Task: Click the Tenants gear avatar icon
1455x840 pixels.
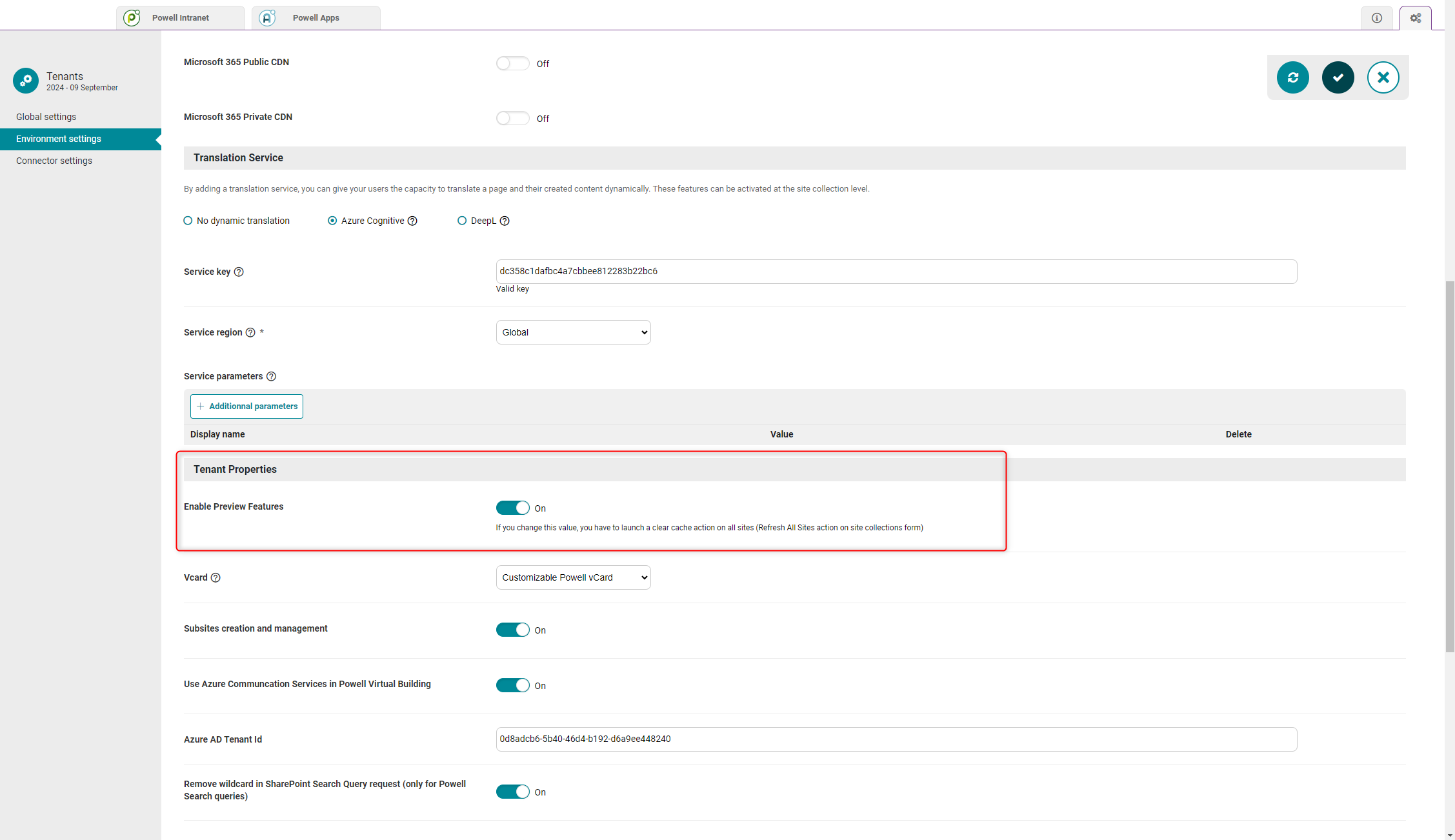Action: [26, 81]
